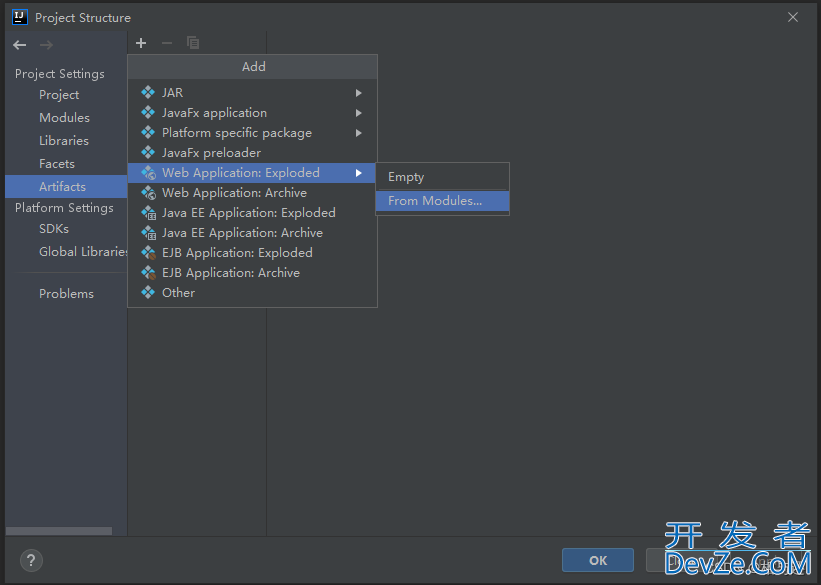Viewport: 821px width, 585px height.
Task: Click the plus icon to add an artifact
Action: point(141,43)
